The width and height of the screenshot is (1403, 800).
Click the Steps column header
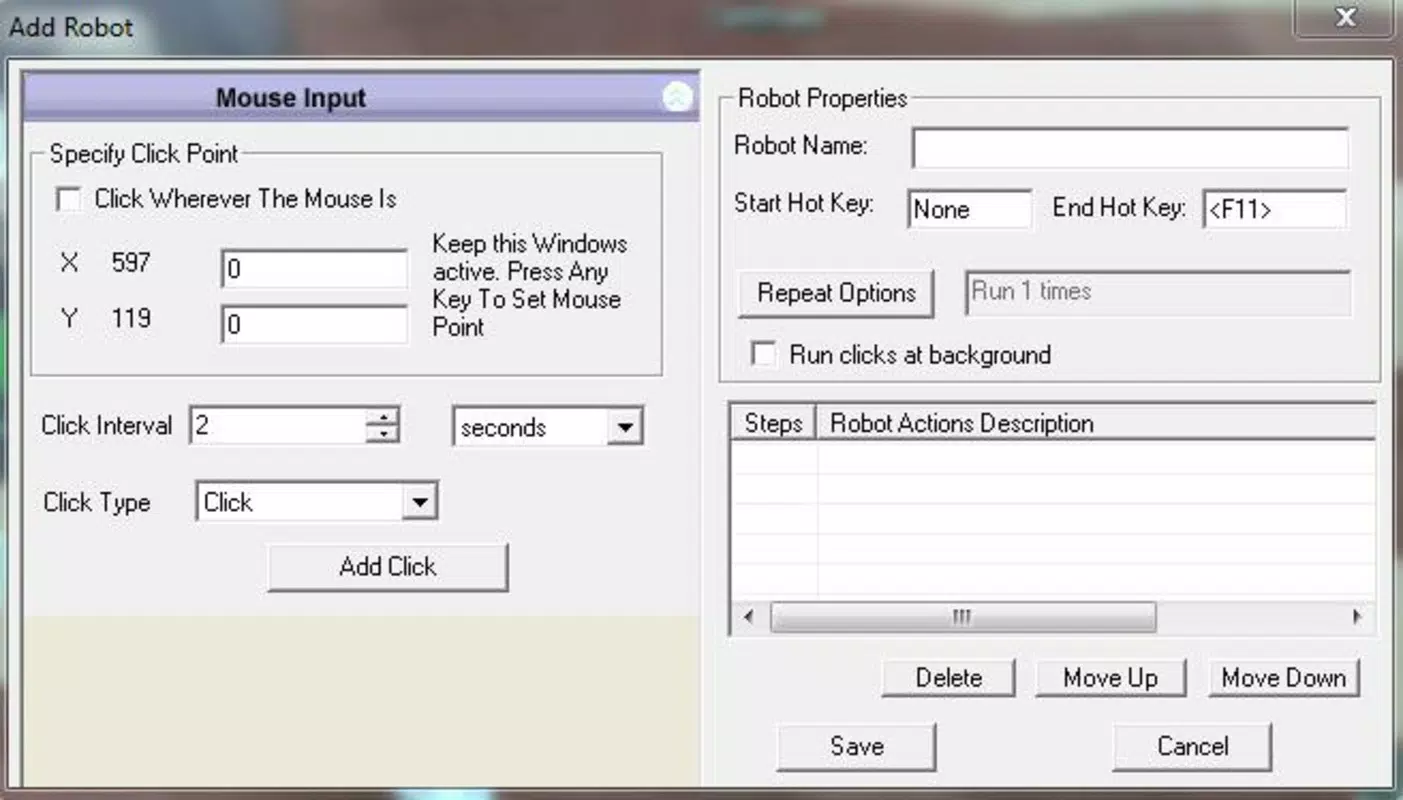[773, 423]
